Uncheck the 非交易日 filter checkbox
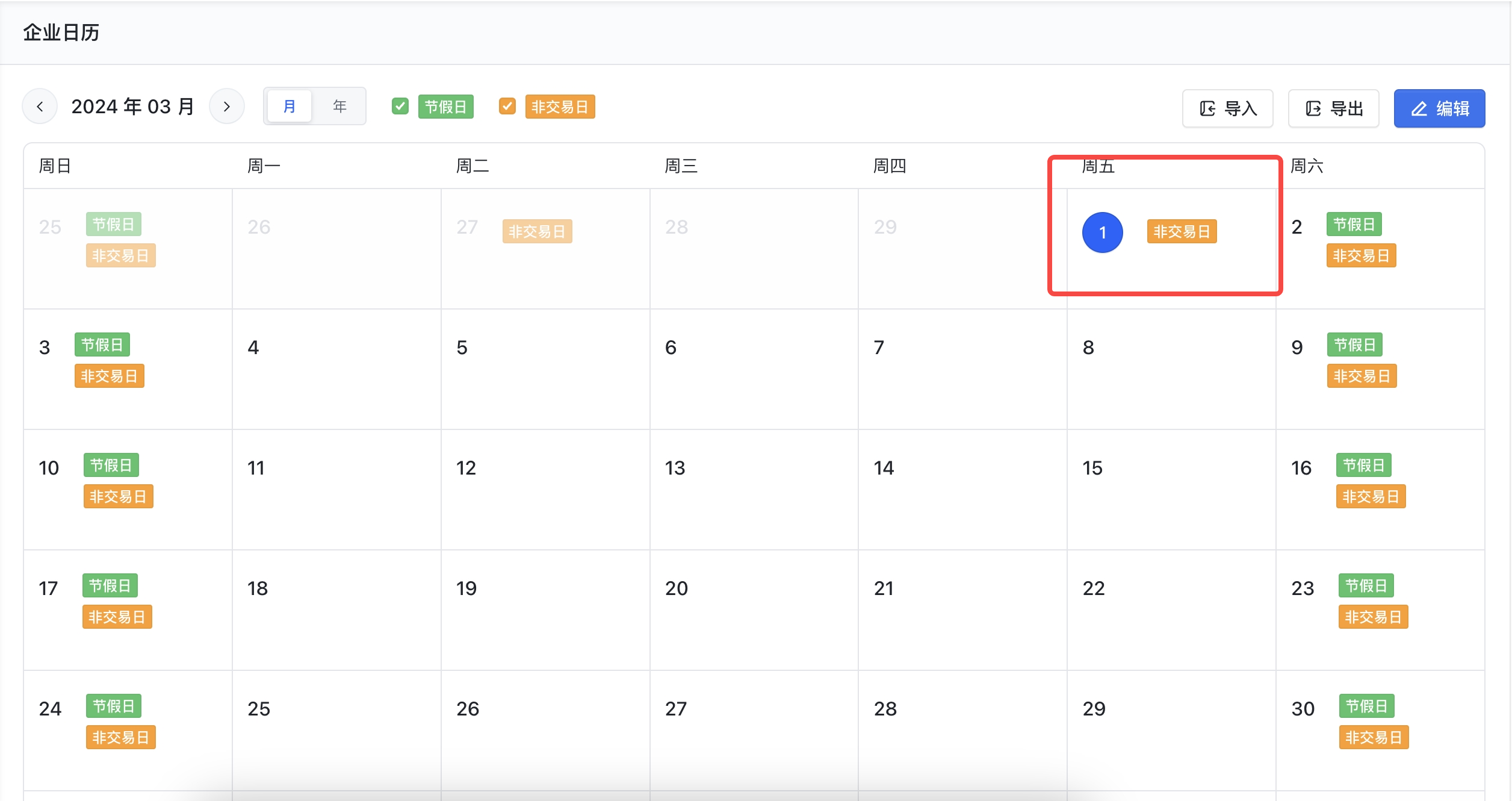The image size is (1512, 801). pyautogui.click(x=507, y=107)
